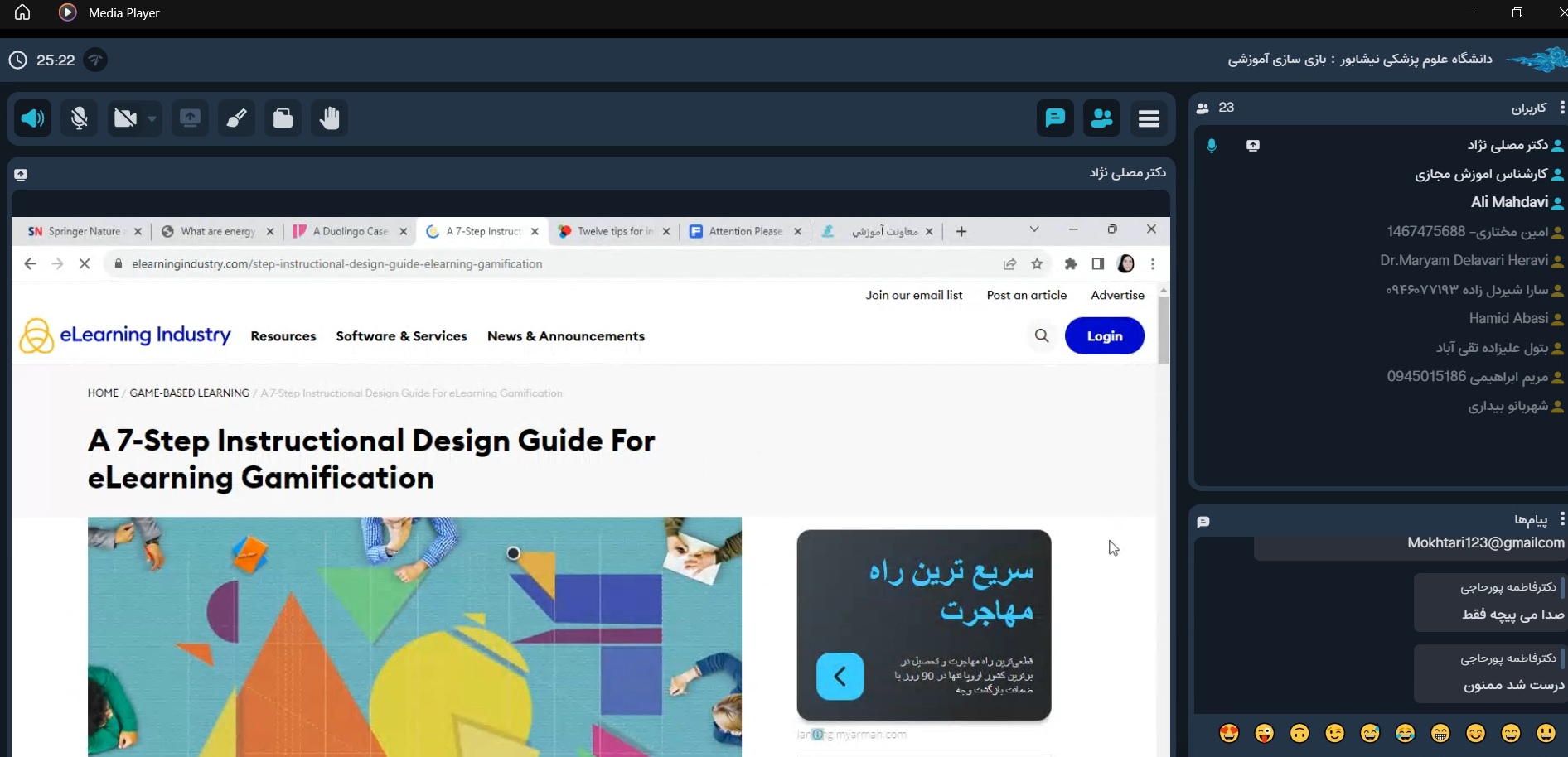Open the hamburger menu
This screenshot has height=757, width=1568.
point(1149,118)
